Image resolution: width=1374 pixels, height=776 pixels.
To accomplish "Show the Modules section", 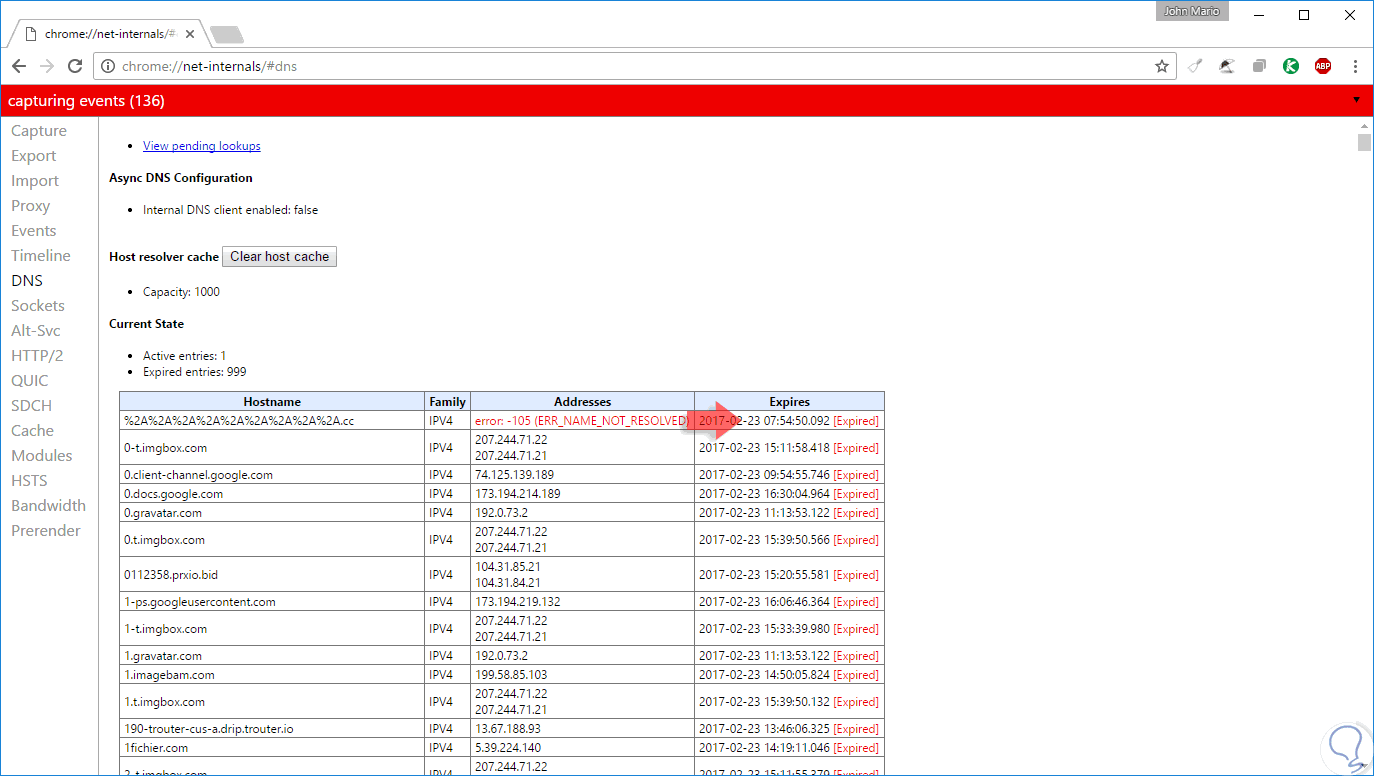I will pyautogui.click(x=42, y=456).
